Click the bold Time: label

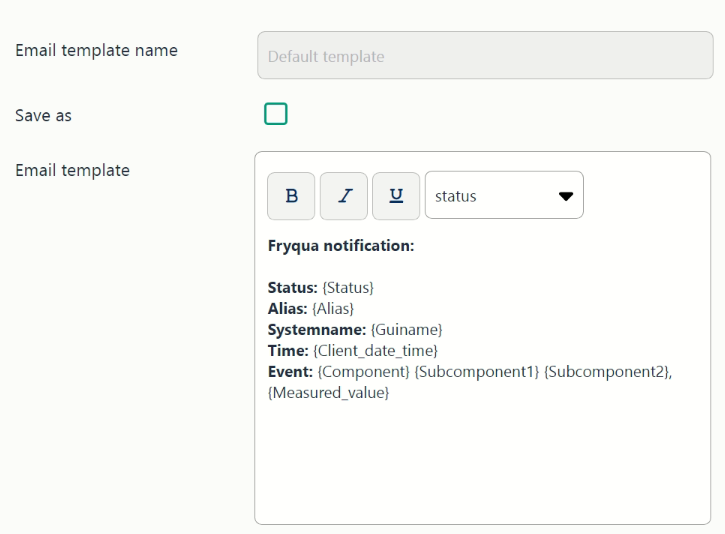288,350
